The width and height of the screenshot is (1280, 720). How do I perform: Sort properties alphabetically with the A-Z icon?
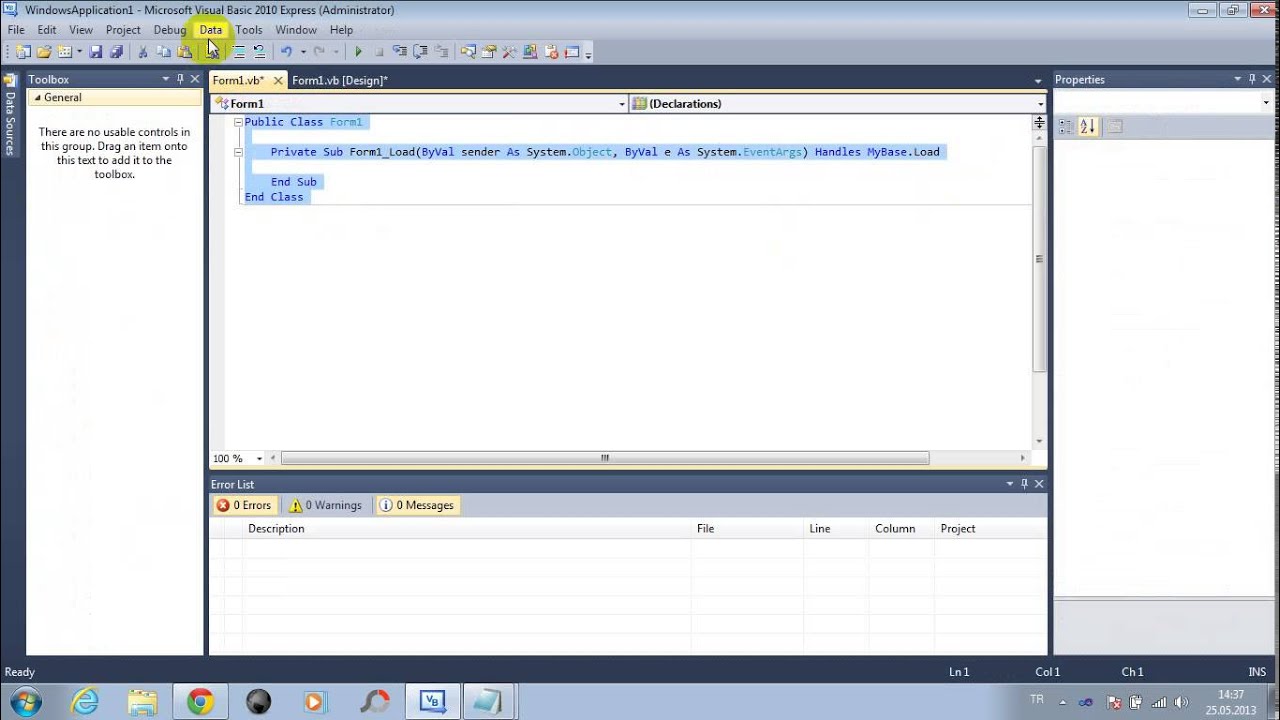(x=1088, y=126)
